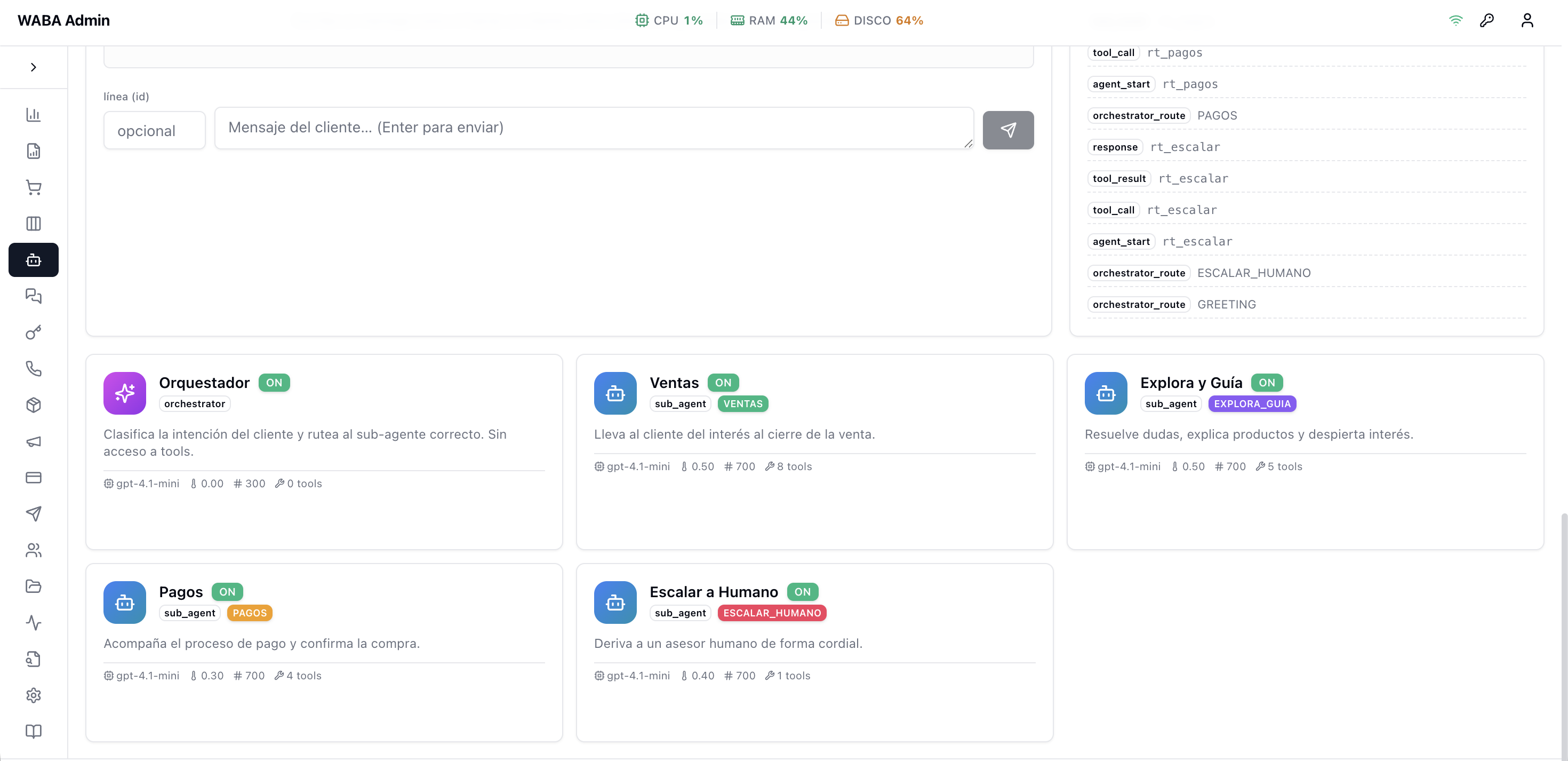Open the Escalar a Humano agent card

click(x=814, y=652)
